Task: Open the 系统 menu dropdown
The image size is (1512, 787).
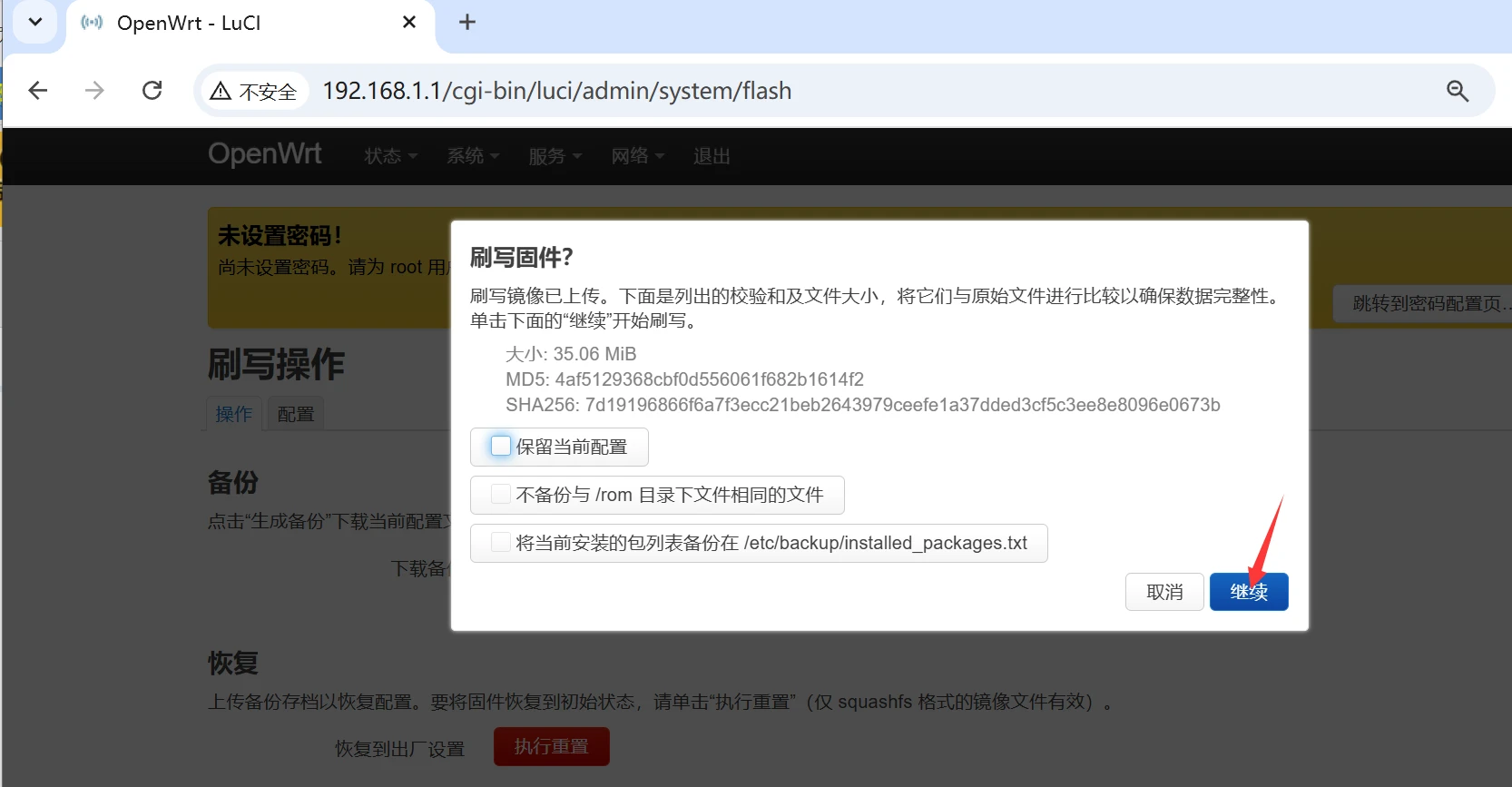Action: coord(474,156)
